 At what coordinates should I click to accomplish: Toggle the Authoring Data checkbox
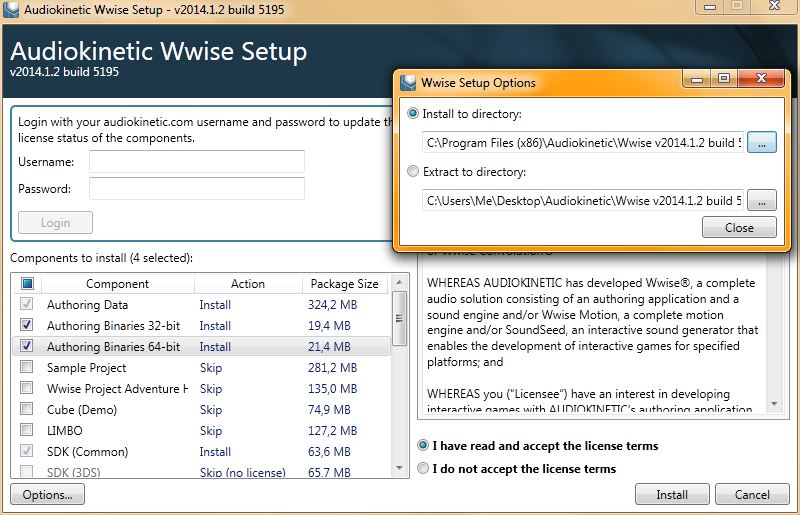click(x=27, y=304)
